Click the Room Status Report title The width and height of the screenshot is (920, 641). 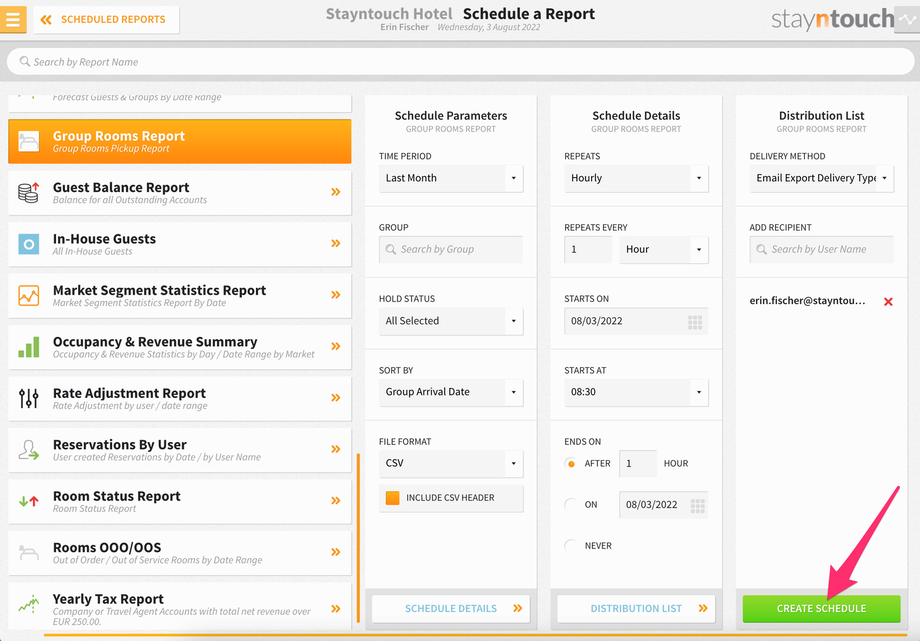point(117,496)
